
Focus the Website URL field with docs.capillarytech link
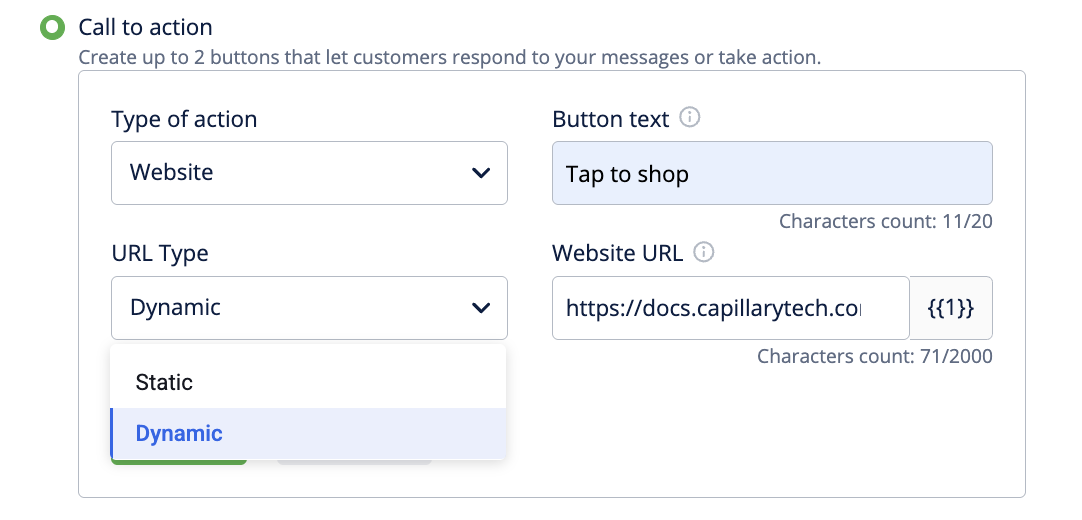point(730,308)
